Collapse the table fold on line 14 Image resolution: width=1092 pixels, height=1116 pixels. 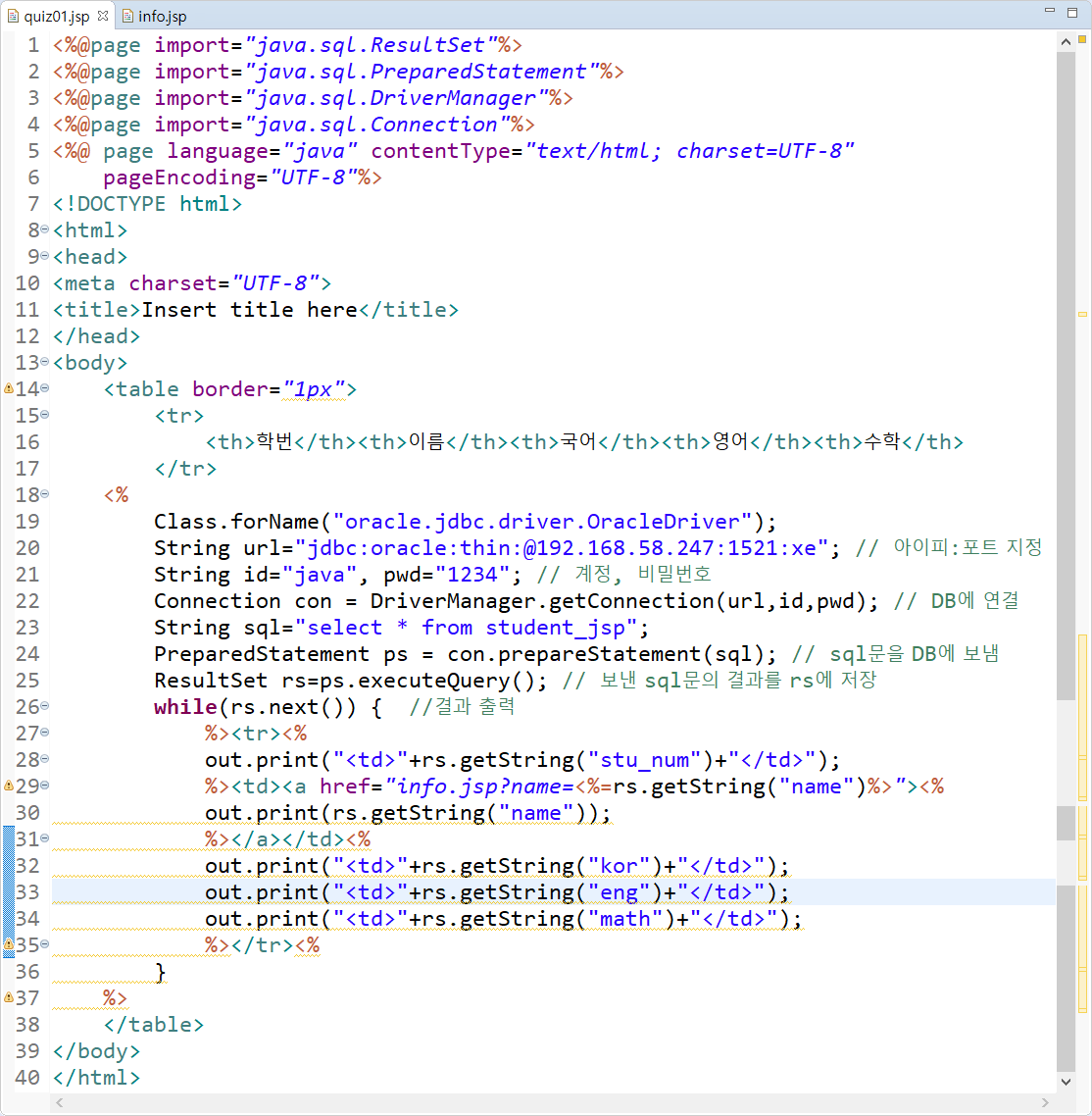(x=45, y=388)
